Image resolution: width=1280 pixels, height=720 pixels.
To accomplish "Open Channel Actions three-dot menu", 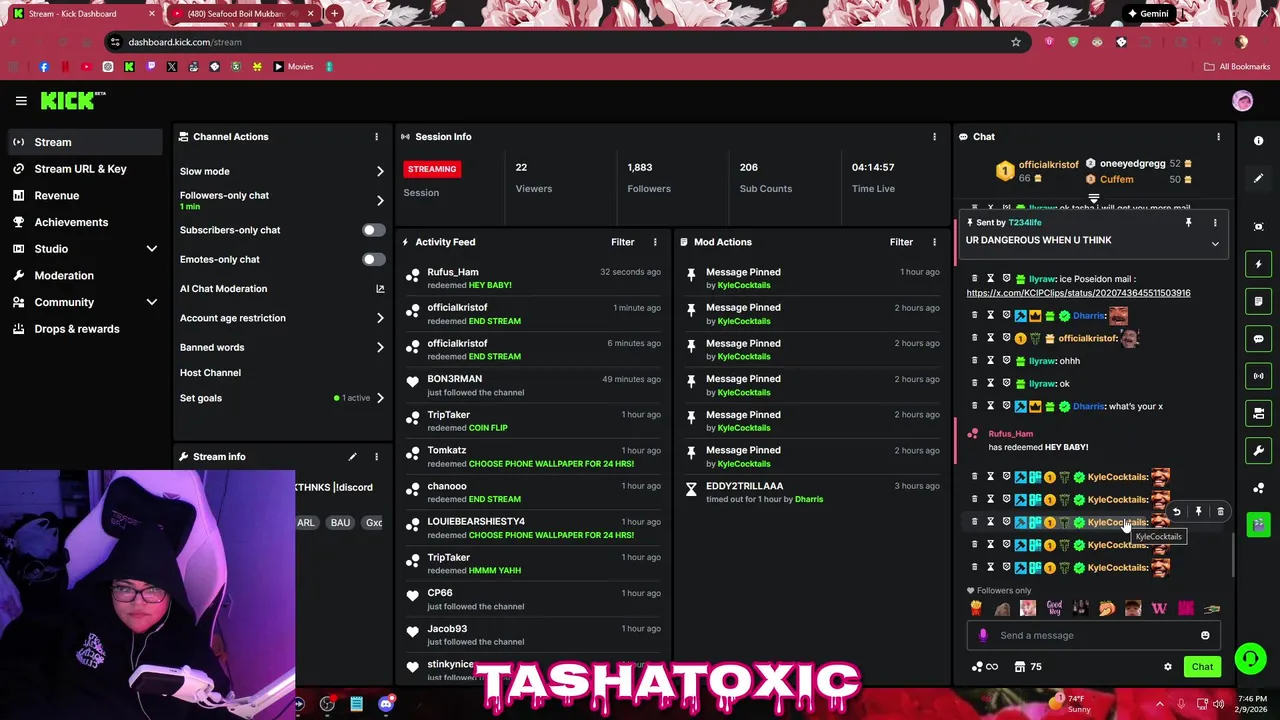I will tap(376, 137).
